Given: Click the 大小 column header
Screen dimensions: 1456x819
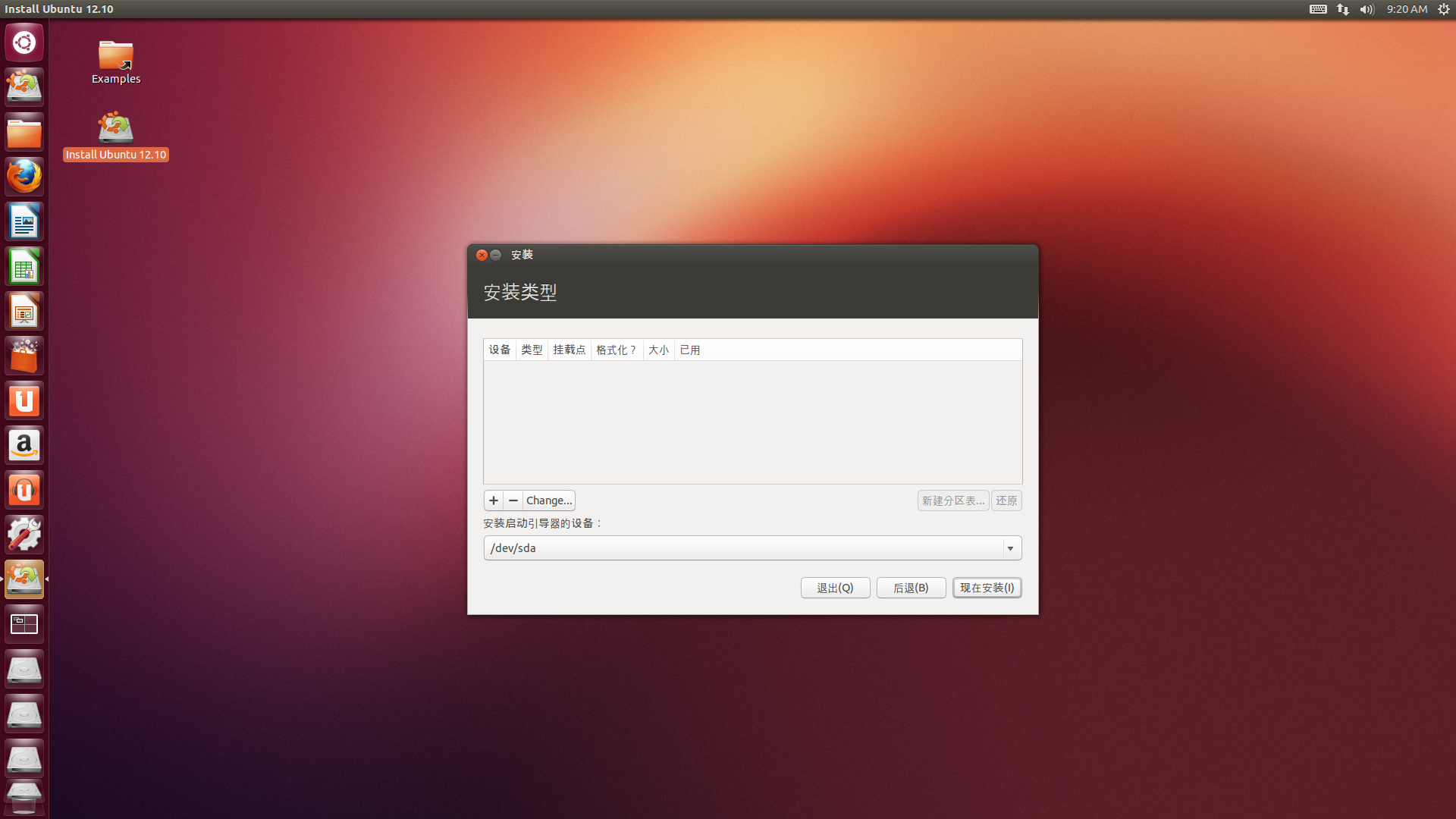Looking at the screenshot, I should tap(659, 350).
